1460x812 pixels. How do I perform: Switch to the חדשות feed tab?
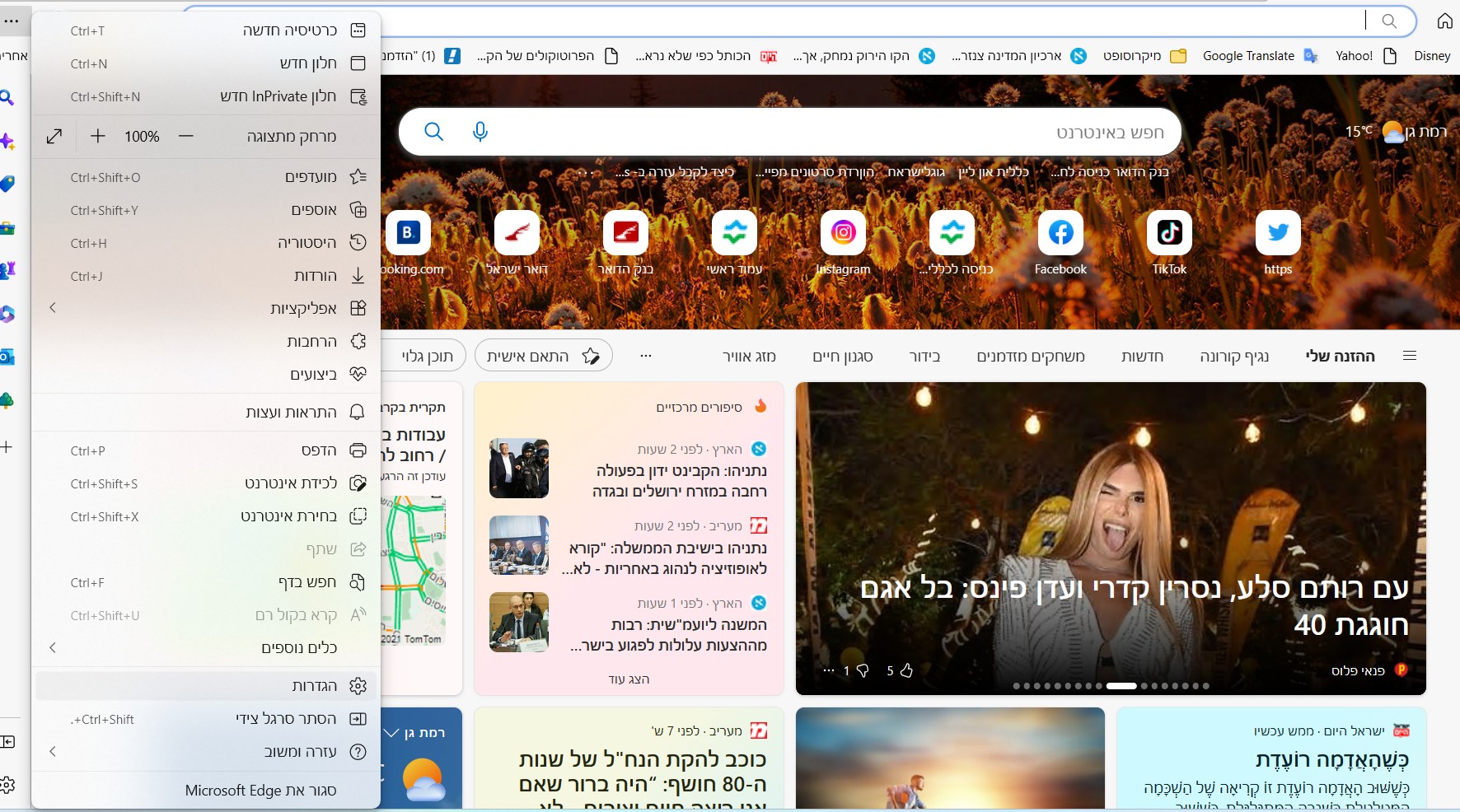click(x=1142, y=356)
